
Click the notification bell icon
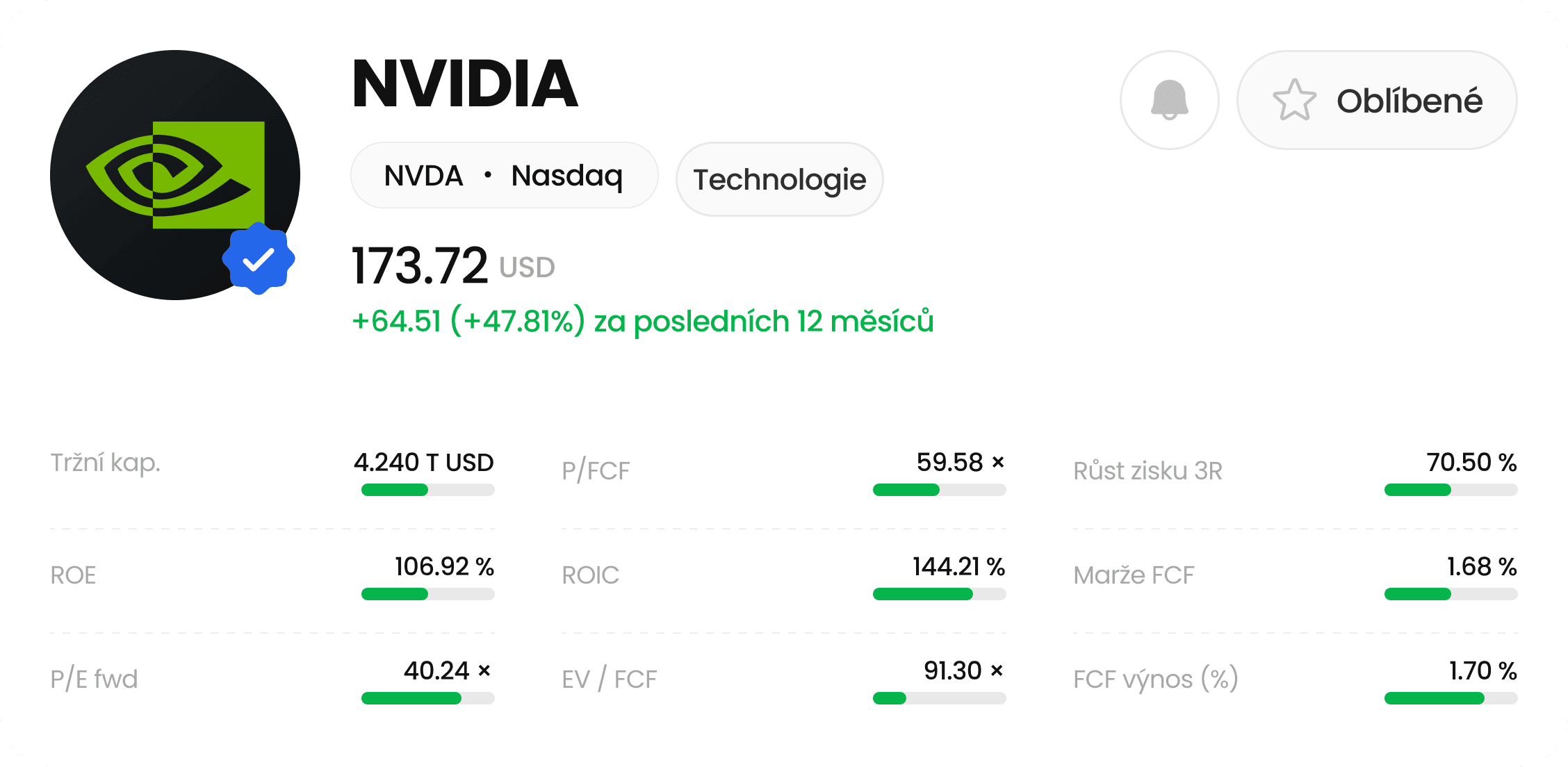tap(1170, 99)
